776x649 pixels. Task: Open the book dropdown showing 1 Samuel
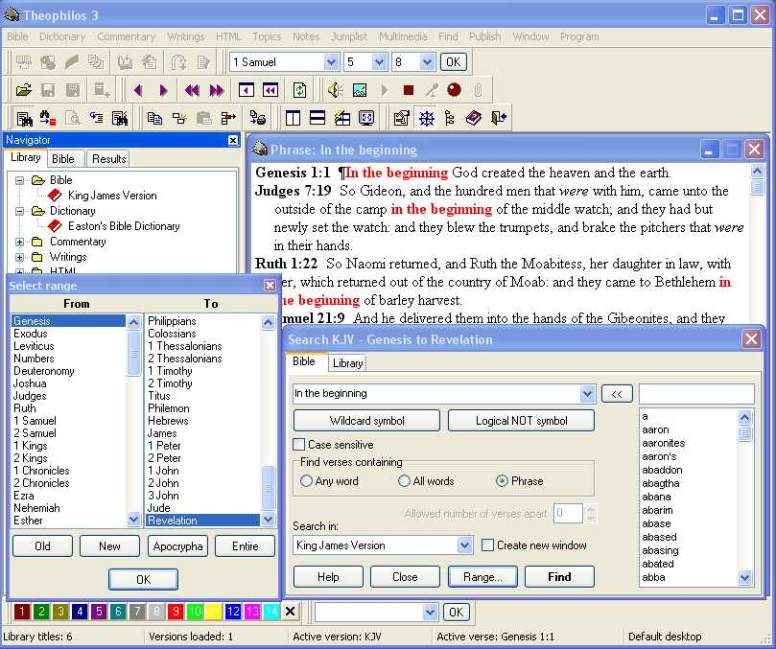point(331,62)
